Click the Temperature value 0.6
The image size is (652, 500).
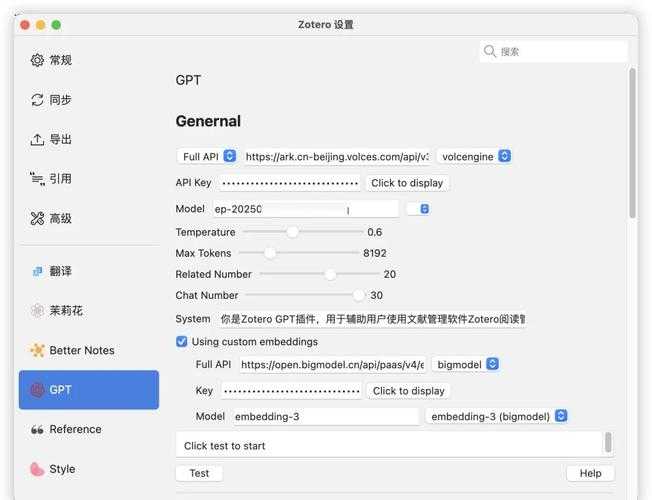tap(375, 232)
